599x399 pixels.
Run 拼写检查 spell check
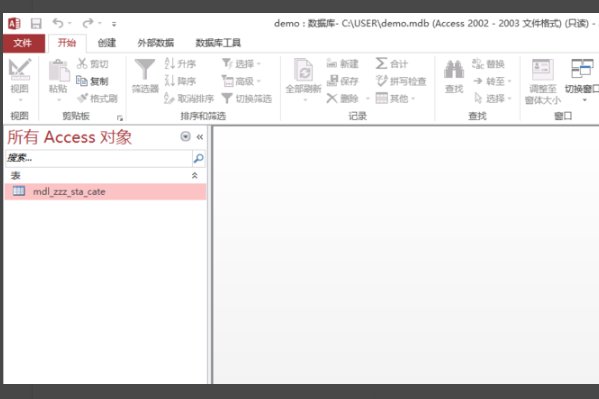(x=401, y=81)
